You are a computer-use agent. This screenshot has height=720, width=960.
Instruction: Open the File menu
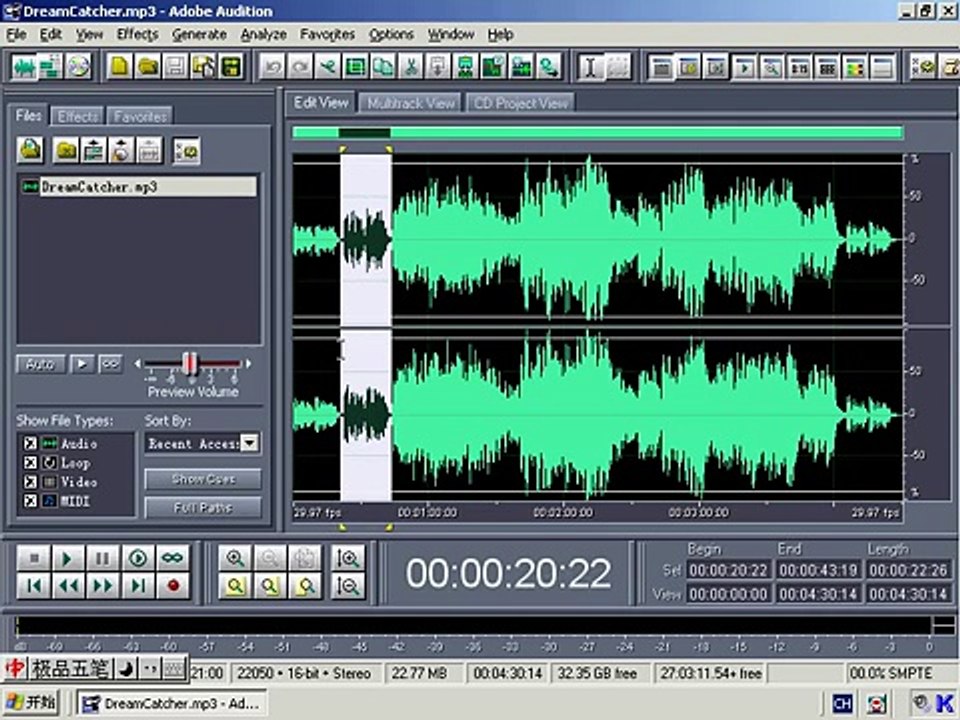pyautogui.click(x=17, y=35)
